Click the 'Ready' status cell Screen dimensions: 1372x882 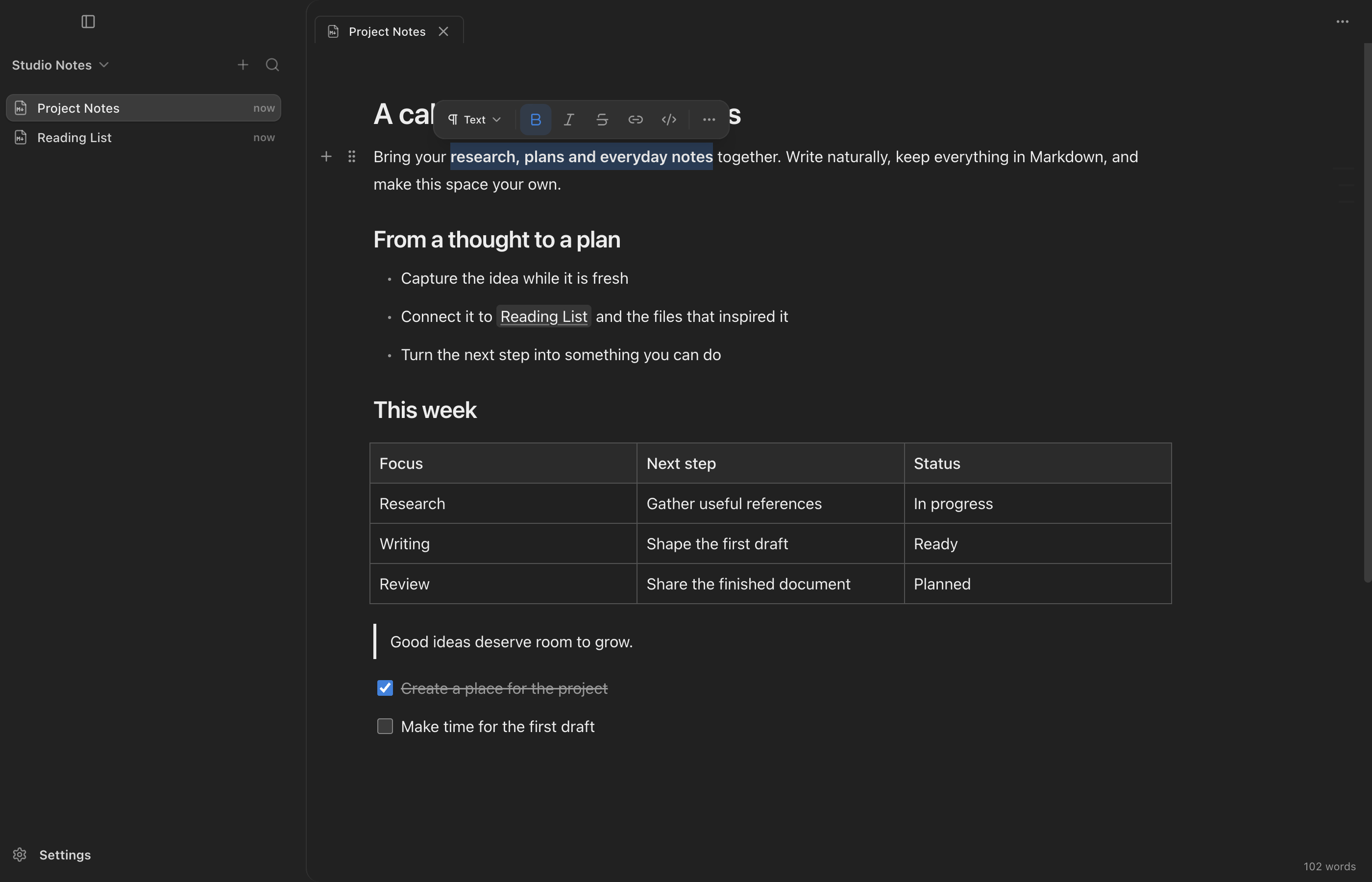coord(1038,543)
